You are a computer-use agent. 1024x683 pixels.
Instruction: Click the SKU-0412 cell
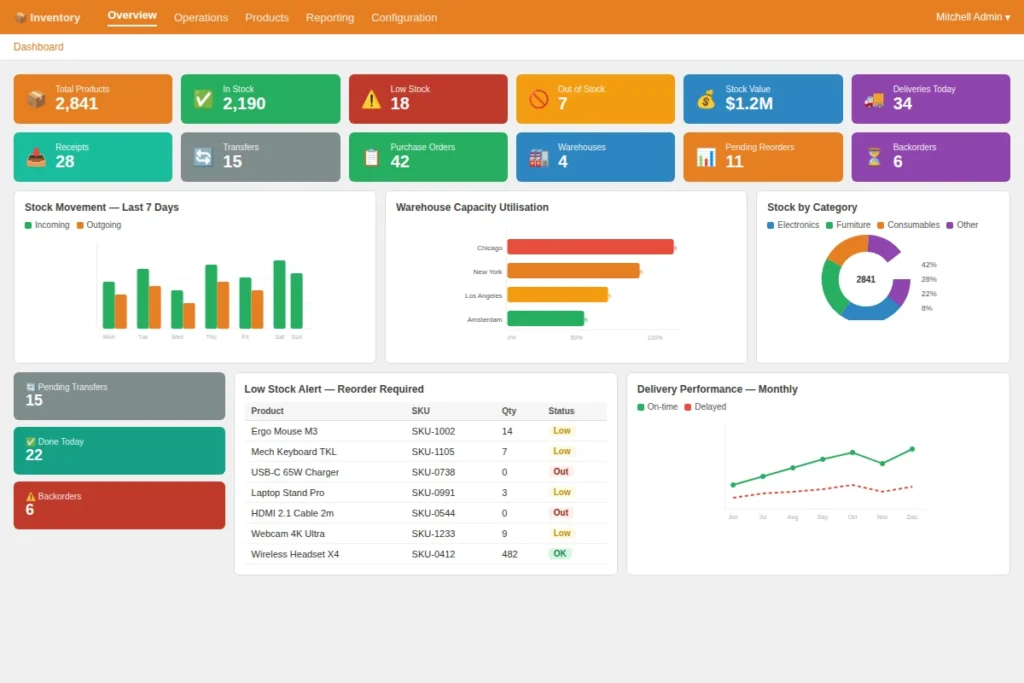433,554
